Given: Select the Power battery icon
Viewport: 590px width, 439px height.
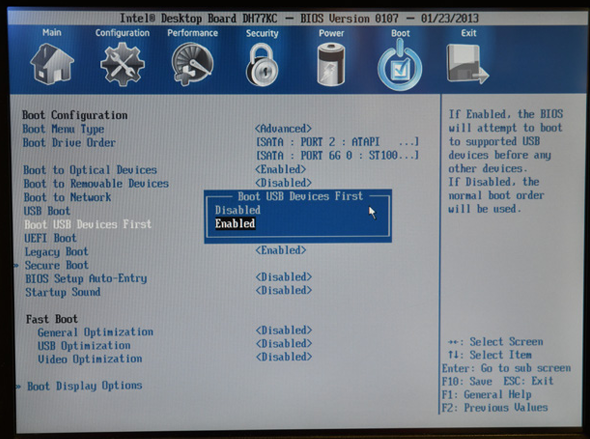Looking at the screenshot, I should pyautogui.click(x=331, y=64).
